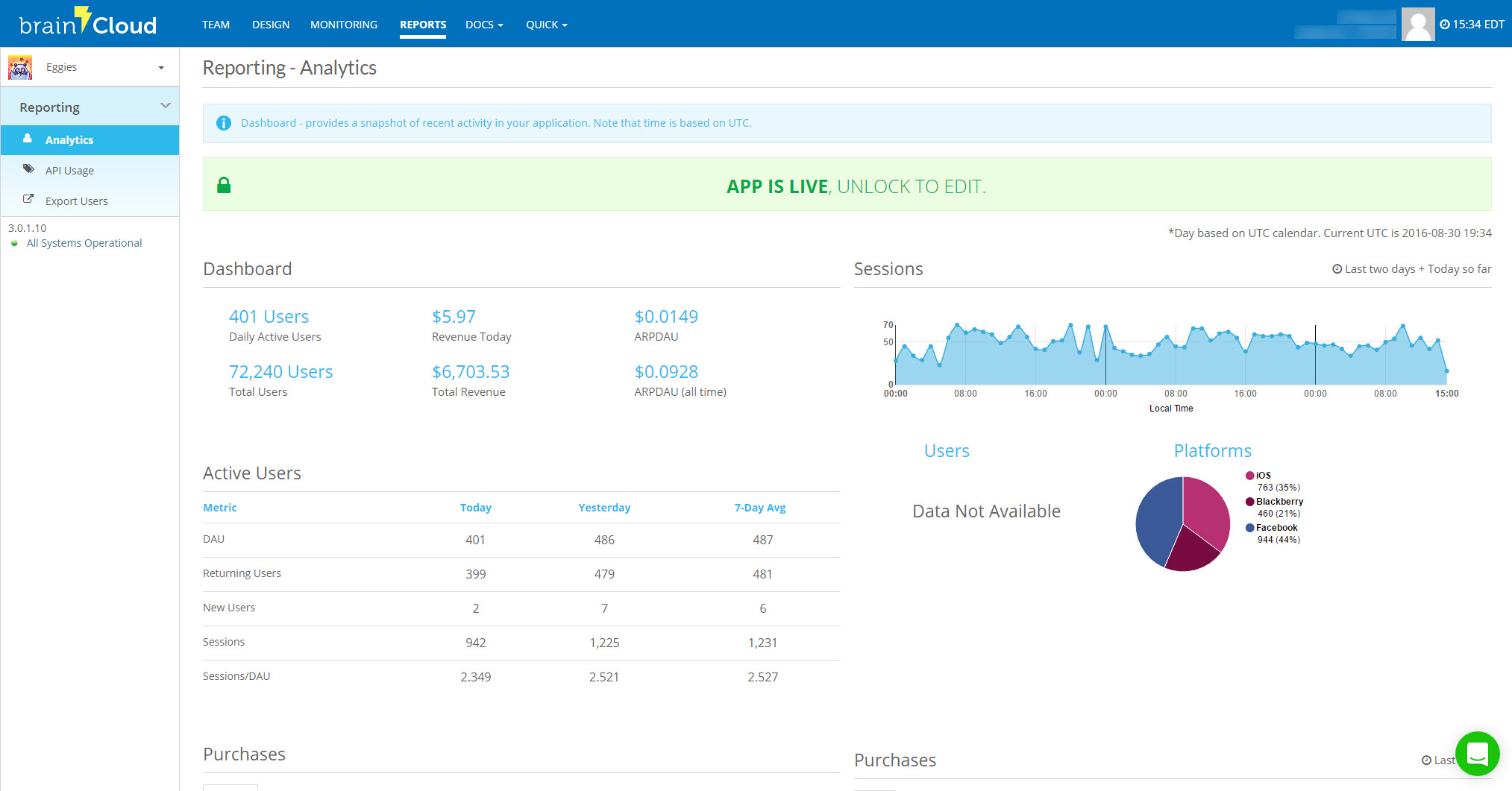Image resolution: width=1512 pixels, height=791 pixels.
Task: Switch to the MONITORING tab
Action: point(343,24)
